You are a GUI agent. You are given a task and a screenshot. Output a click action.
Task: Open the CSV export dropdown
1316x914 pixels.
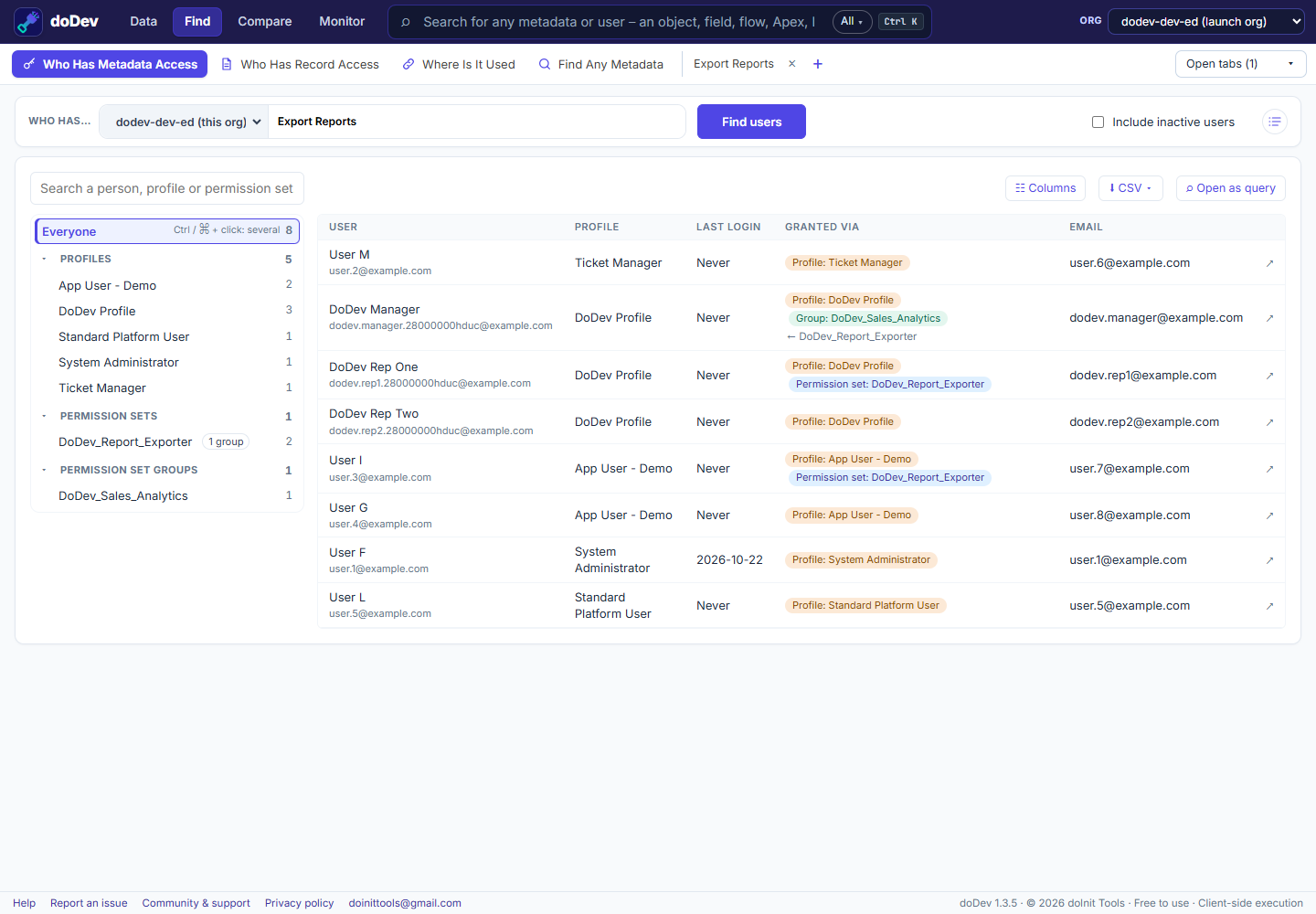pos(1130,188)
